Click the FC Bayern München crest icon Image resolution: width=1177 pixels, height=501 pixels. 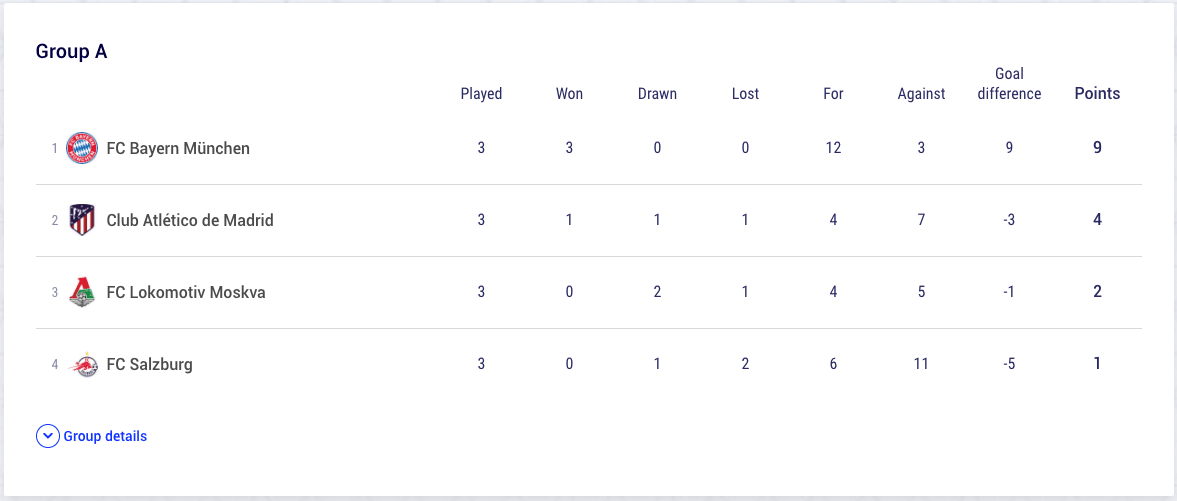[x=82, y=148]
